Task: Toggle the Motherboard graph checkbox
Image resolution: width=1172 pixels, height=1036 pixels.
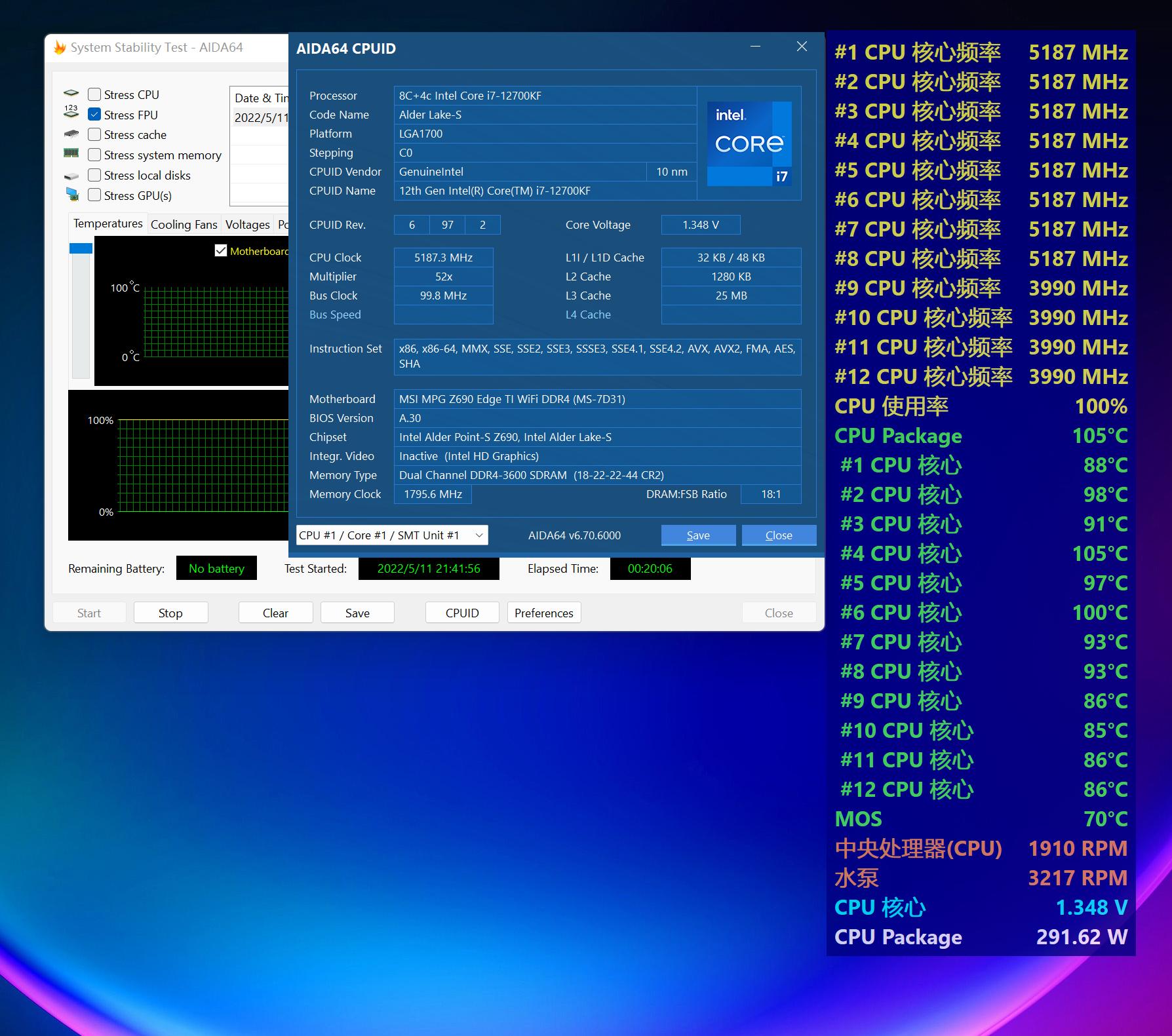Action: (221, 251)
